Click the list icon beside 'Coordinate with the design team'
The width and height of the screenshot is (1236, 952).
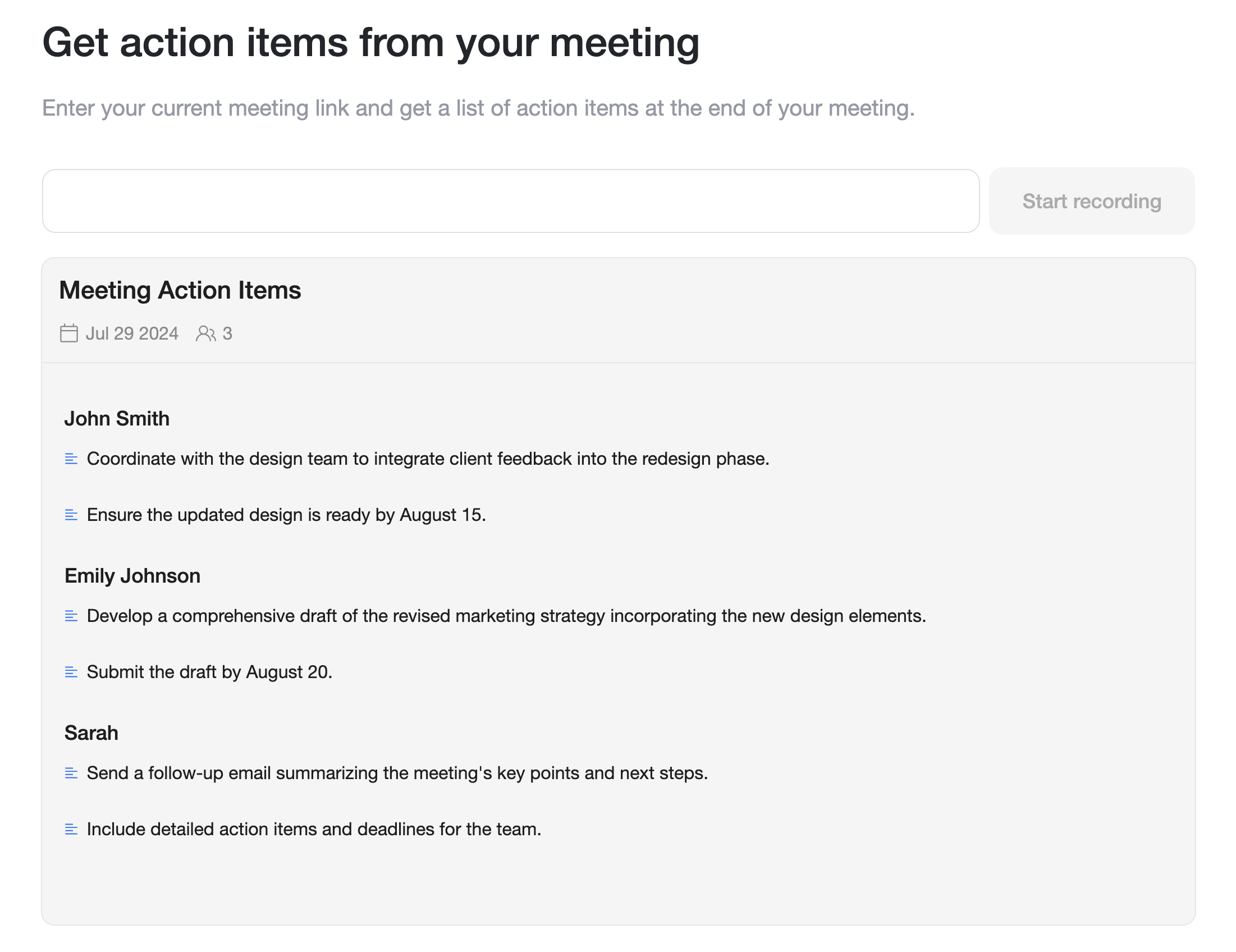tap(71, 459)
